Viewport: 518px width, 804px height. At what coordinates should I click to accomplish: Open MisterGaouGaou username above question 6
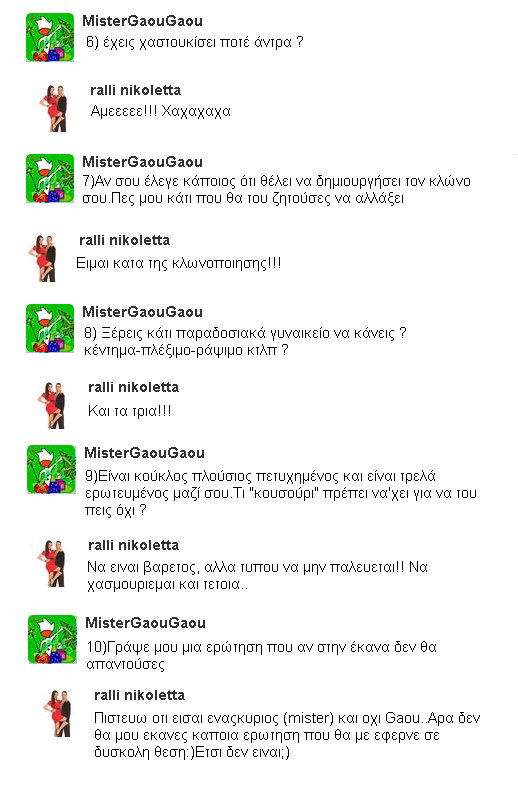143,21
